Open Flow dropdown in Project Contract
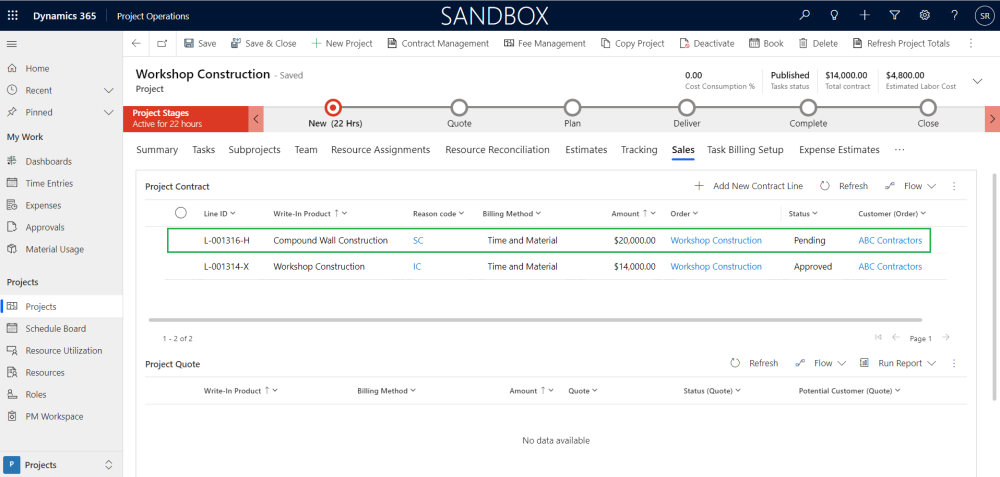The height and width of the screenshot is (477, 1000). coord(911,186)
